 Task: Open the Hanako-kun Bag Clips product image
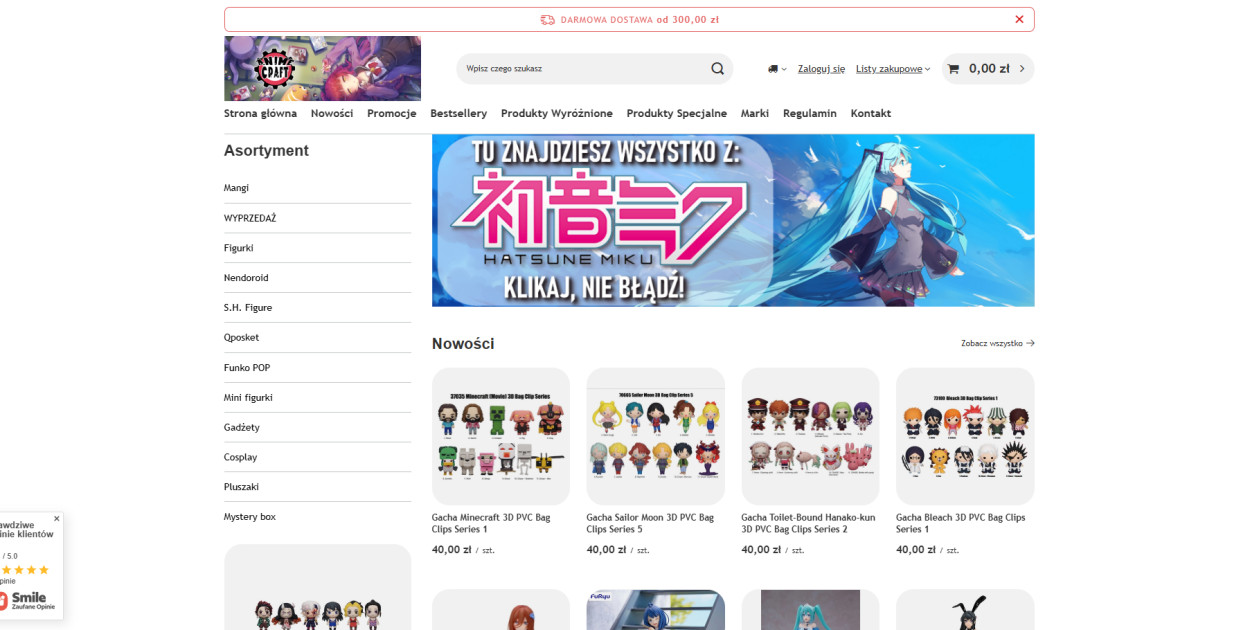tap(810, 436)
